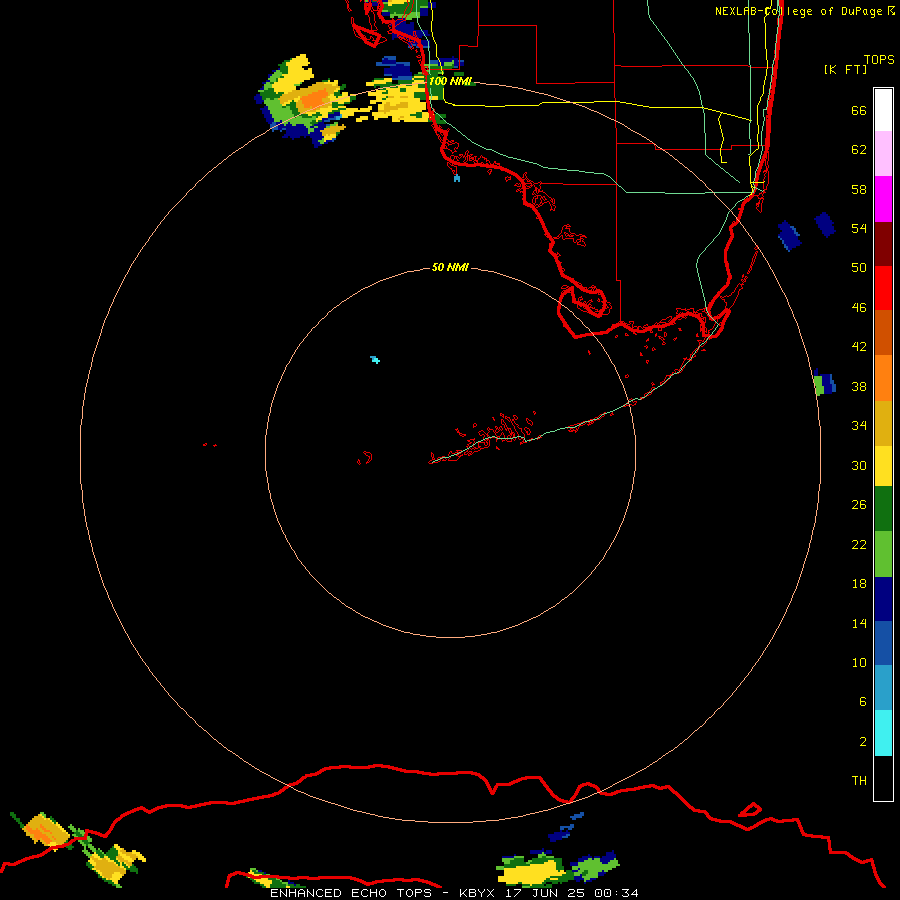Click the small cyan echo inside the 50 NMI ring
This screenshot has height=900, width=900.
[375, 360]
